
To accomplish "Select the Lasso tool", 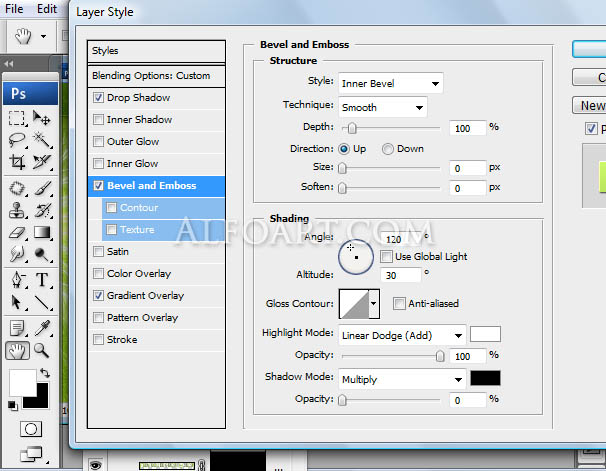I will pos(17,140).
